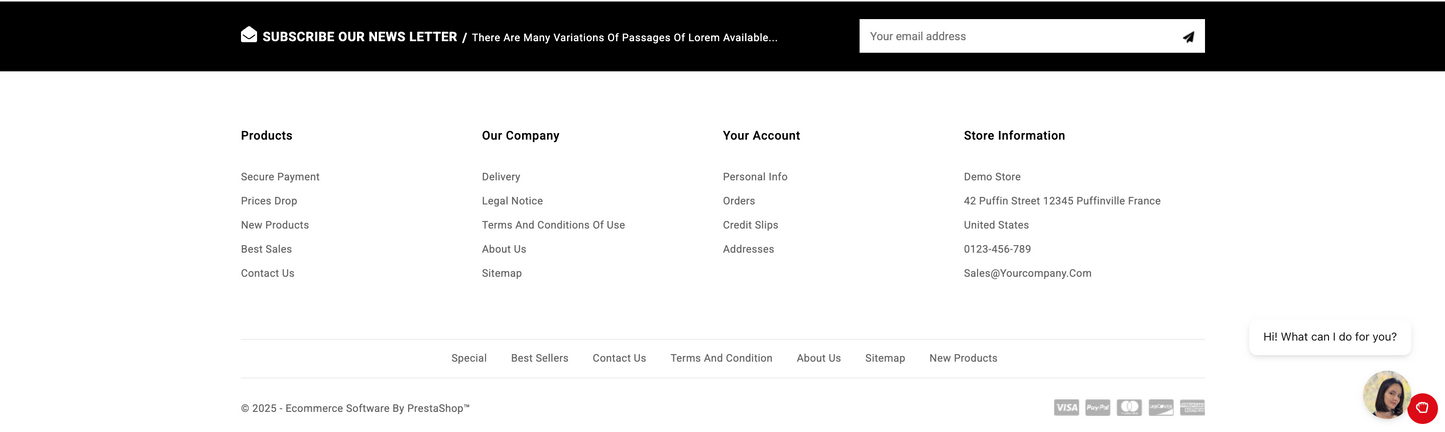1445x432 pixels.
Task: Click the phone number 0123-456-789
Action: 997,249
